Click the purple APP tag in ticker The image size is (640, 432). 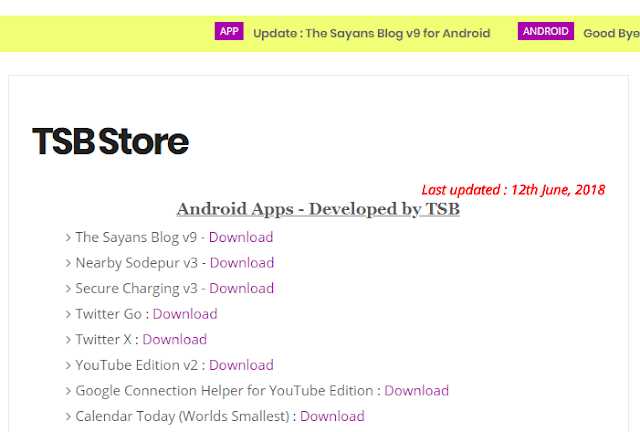tap(229, 31)
